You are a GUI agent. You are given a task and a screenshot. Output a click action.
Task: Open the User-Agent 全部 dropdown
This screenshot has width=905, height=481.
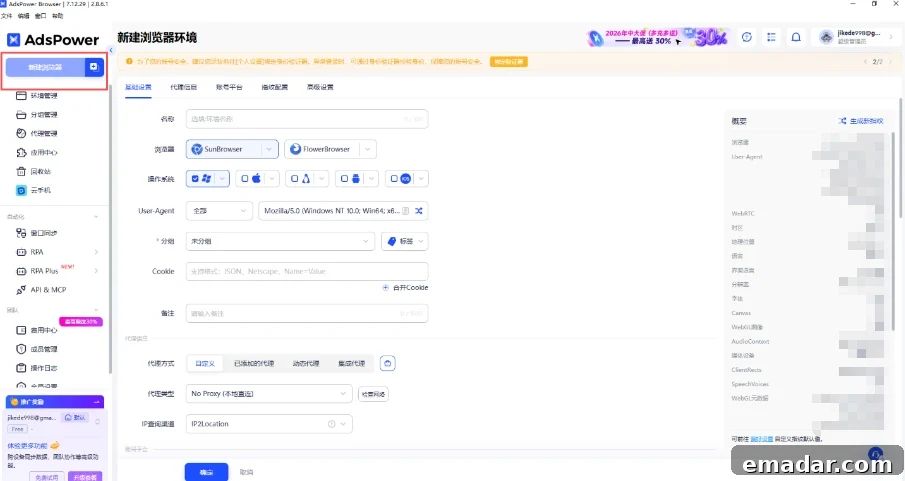pyautogui.click(x=219, y=211)
